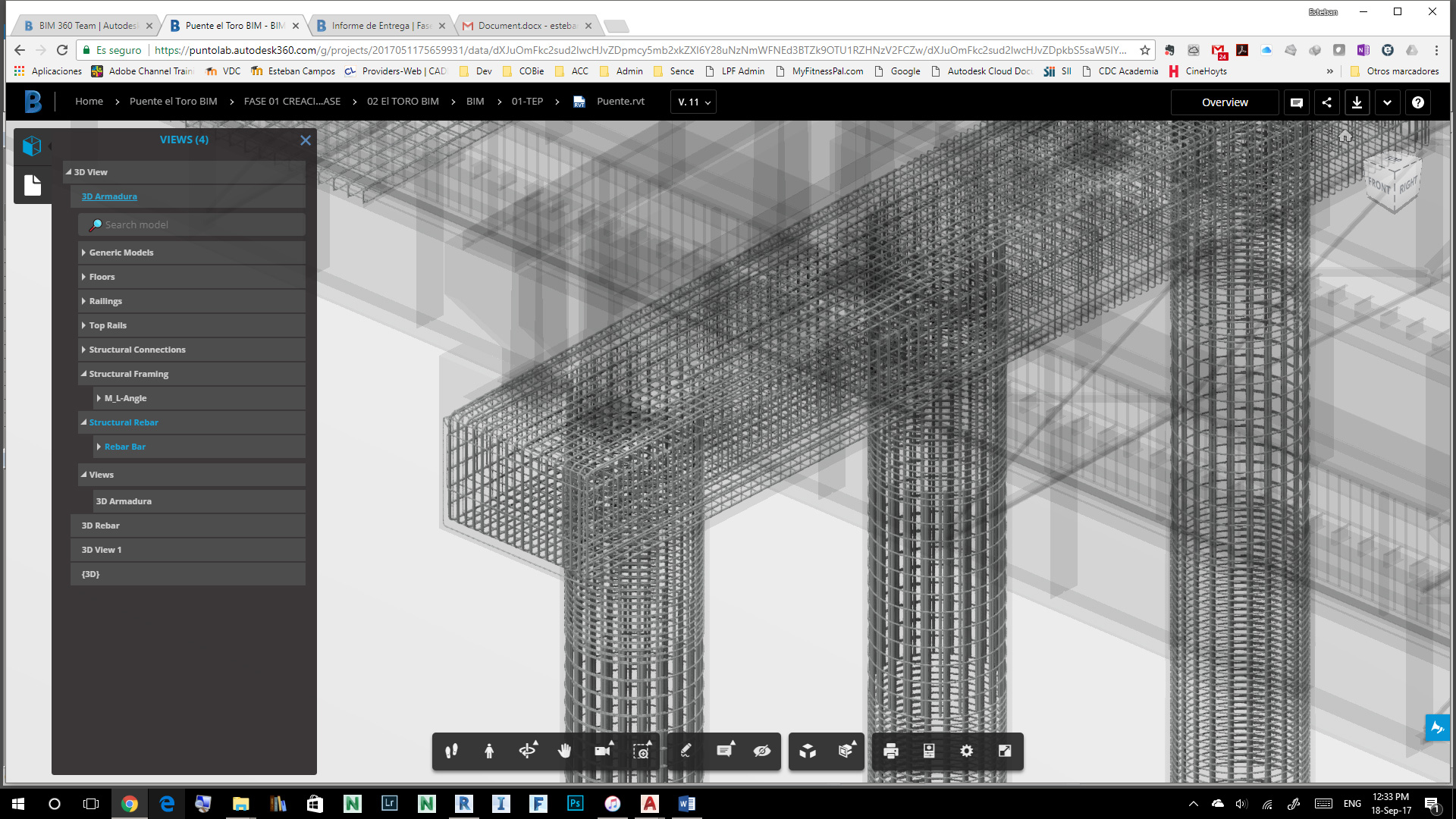Toggle full screen mode
This screenshot has height=819, width=1456.
[1005, 751]
